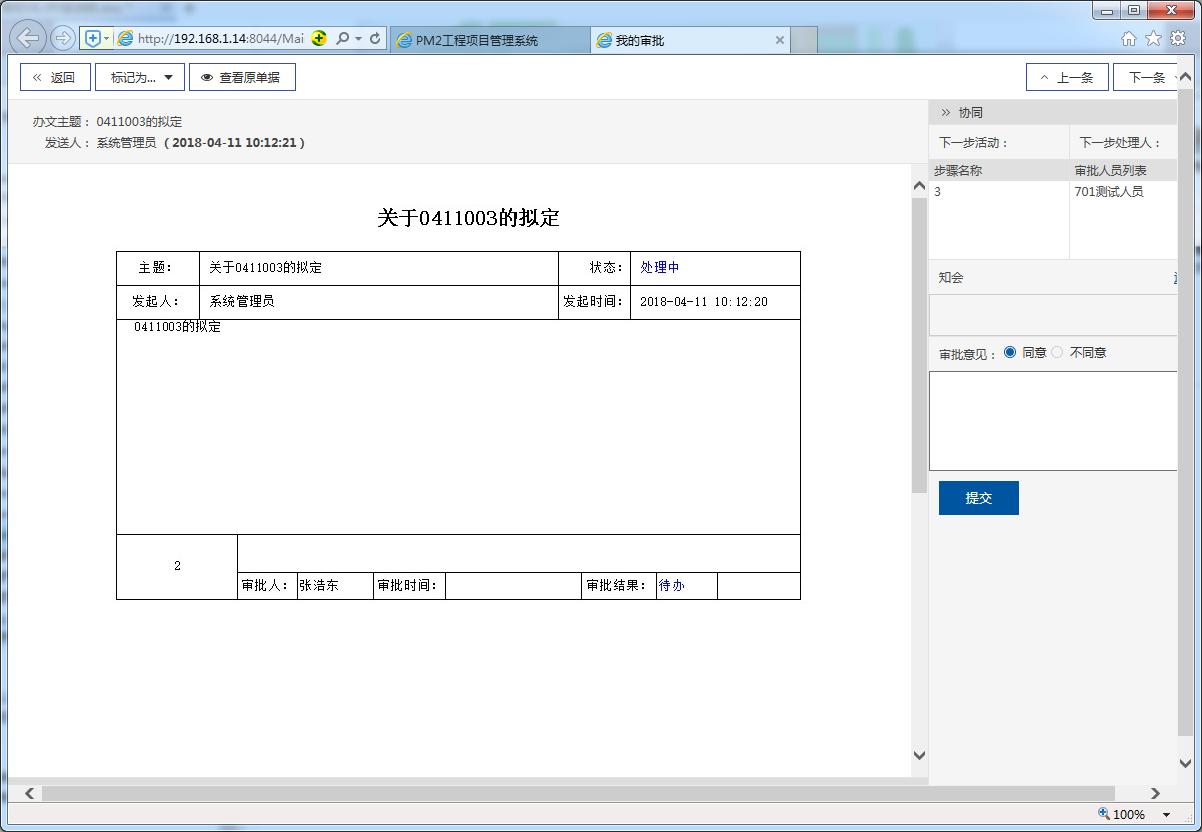The image size is (1202, 832).
Task: Open browser home page icon
Action: coord(1129,39)
